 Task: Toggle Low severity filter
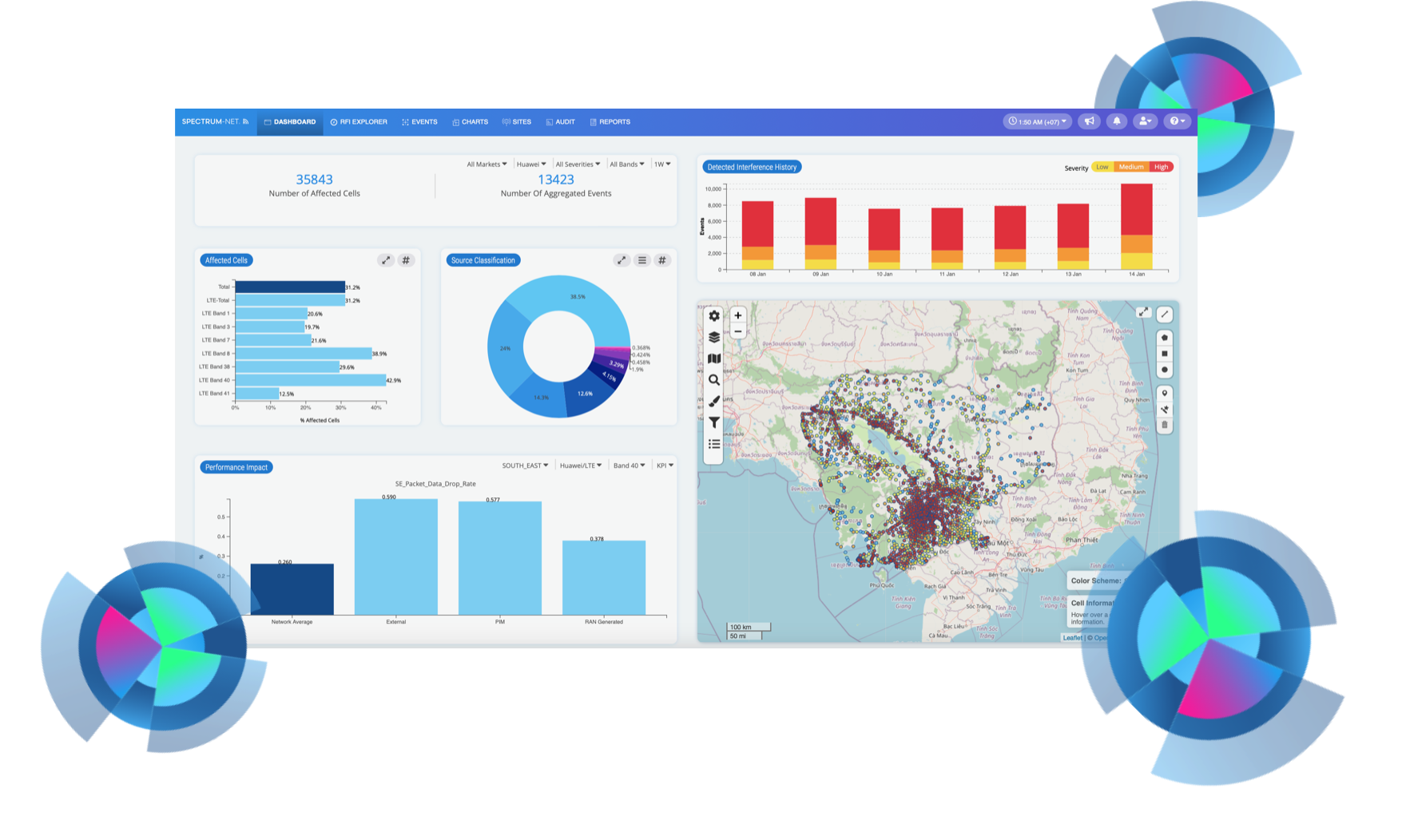1102,167
